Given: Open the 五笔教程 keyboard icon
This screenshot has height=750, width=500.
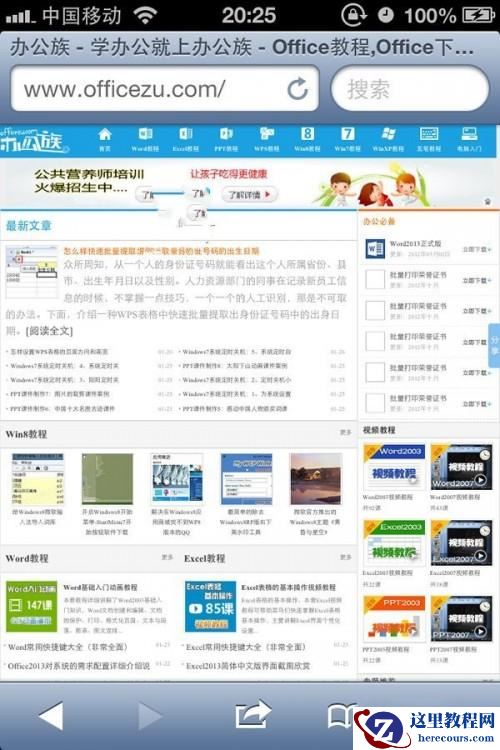Looking at the screenshot, I should tap(429, 139).
